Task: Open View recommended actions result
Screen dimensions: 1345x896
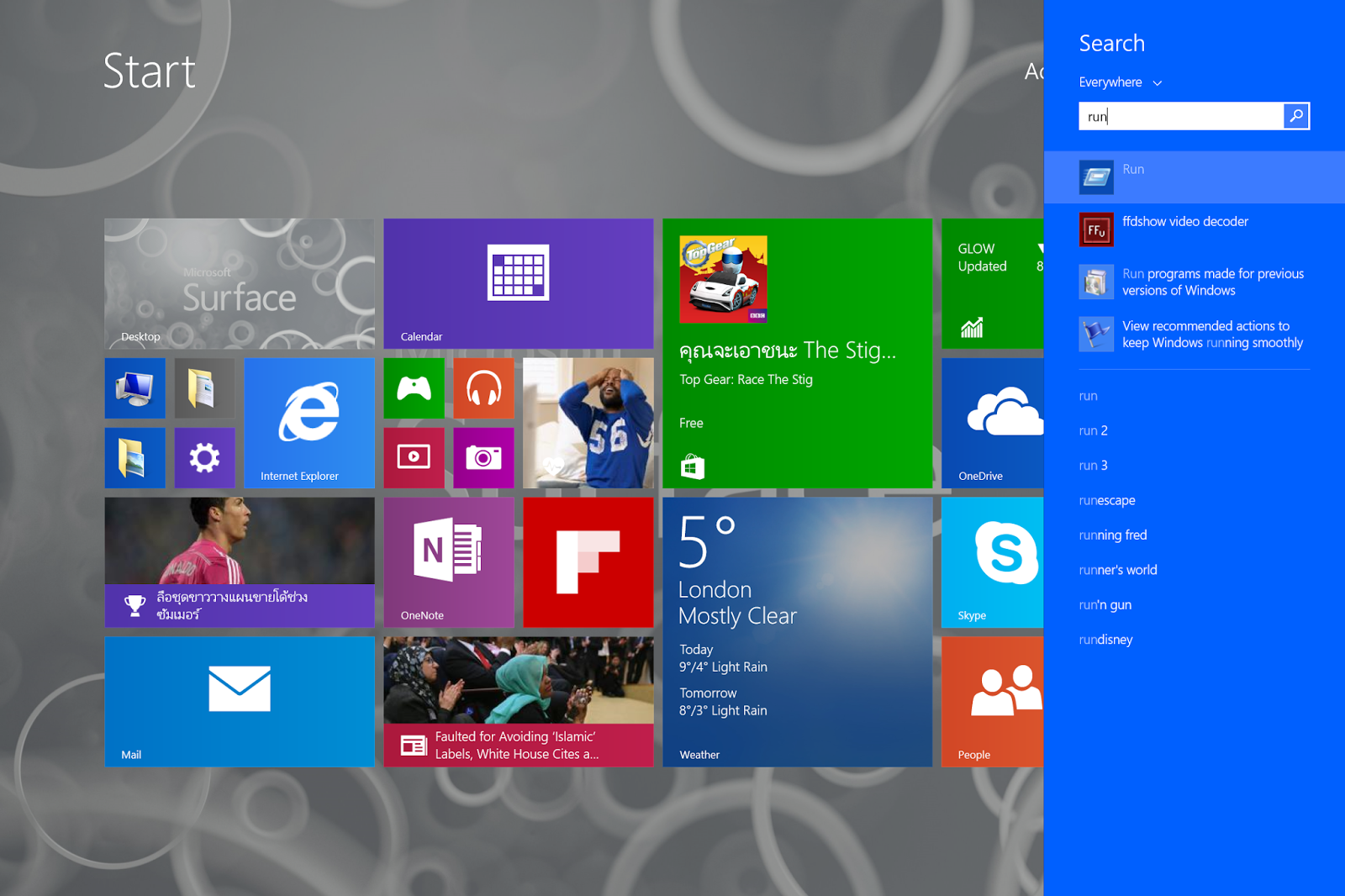Action: pos(1195,334)
